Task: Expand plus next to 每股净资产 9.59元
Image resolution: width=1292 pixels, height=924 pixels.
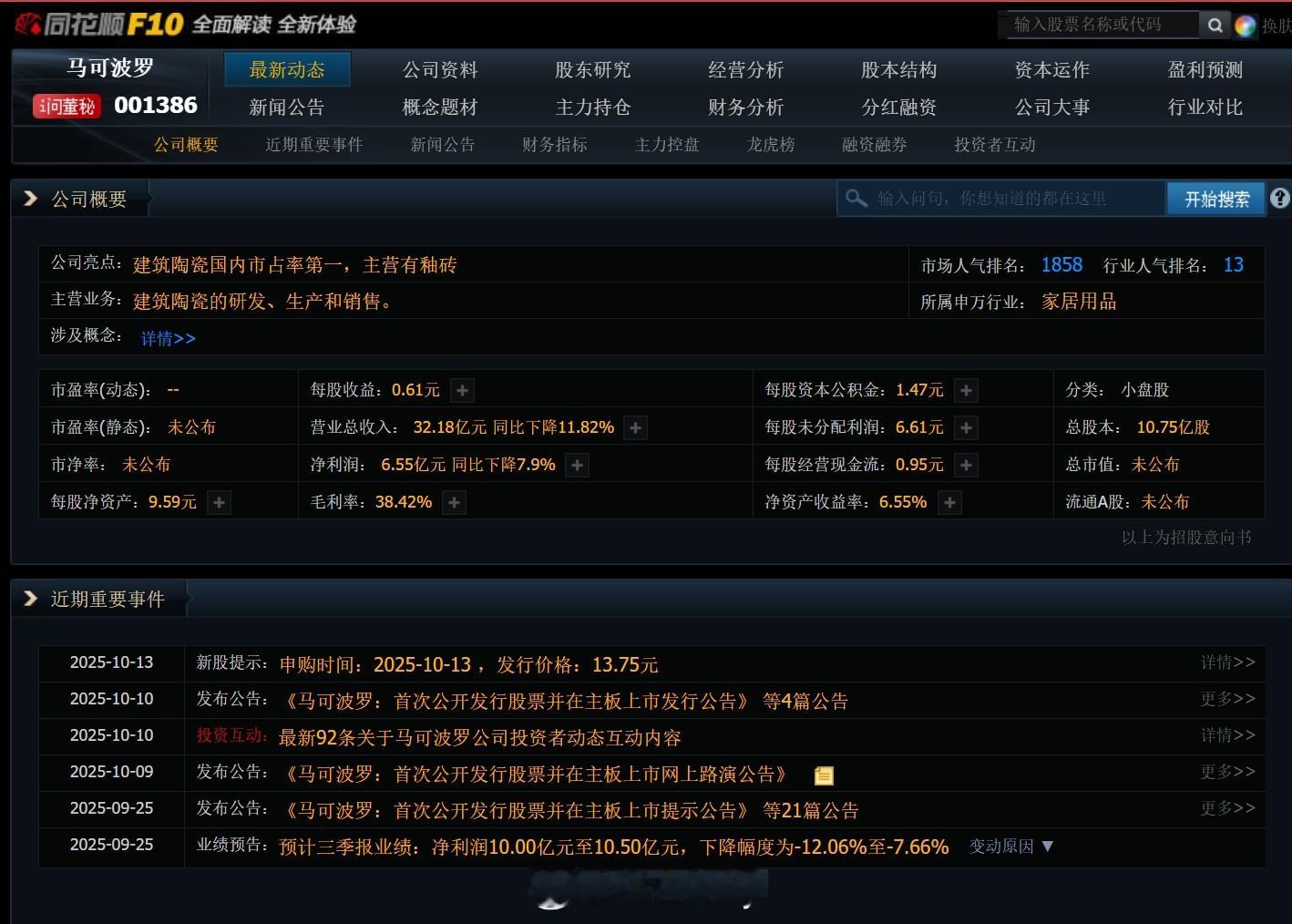Action: click(x=219, y=503)
